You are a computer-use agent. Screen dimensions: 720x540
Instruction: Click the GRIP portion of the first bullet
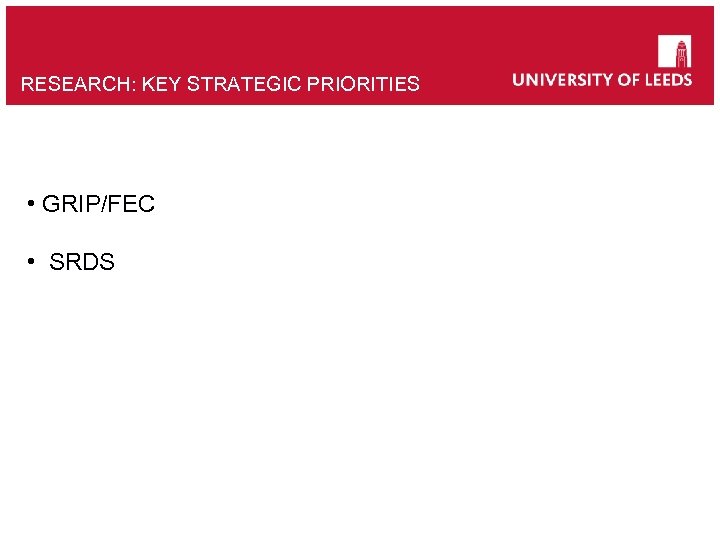click(x=65, y=205)
